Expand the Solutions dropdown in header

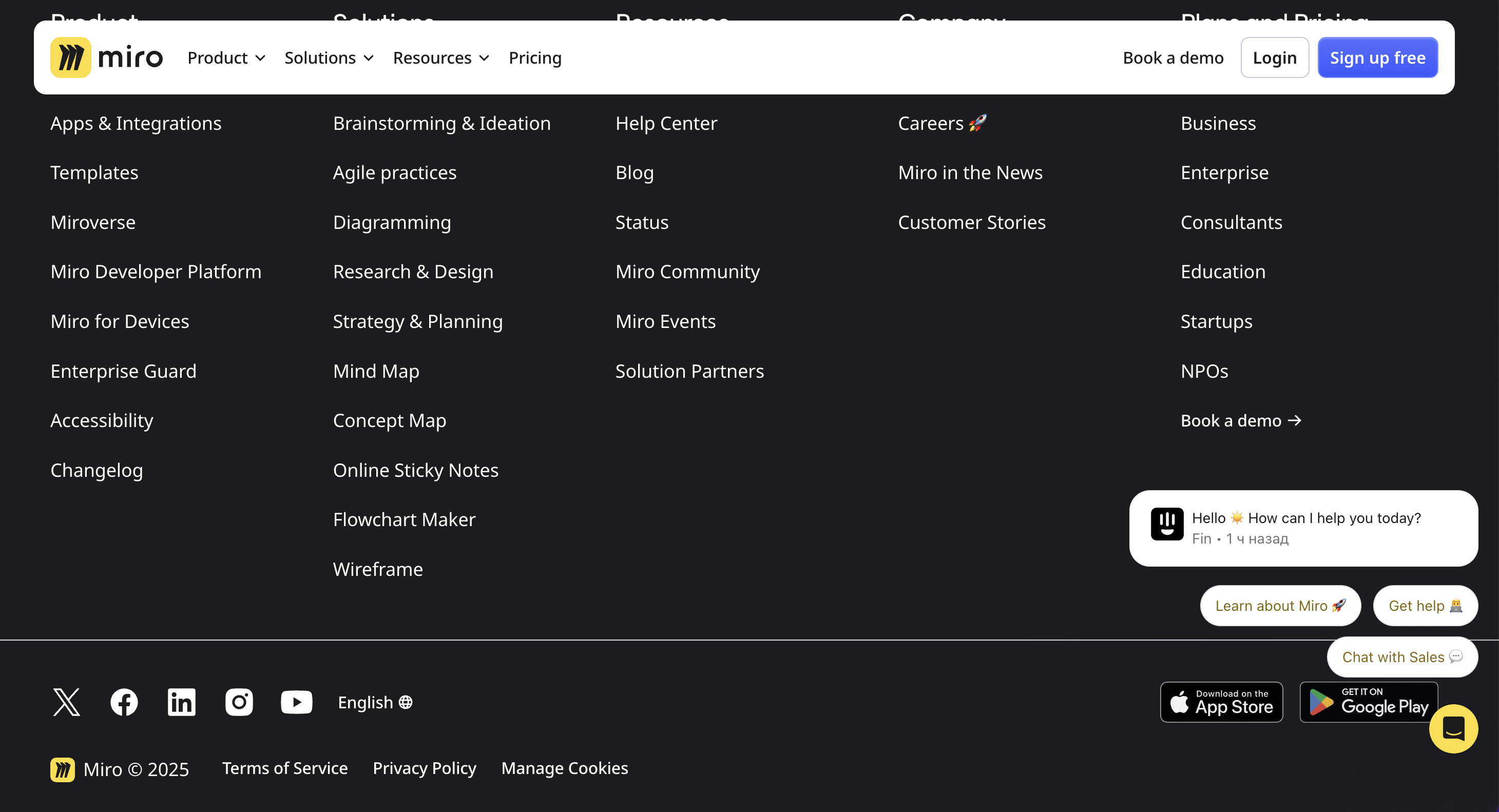coord(329,57)
